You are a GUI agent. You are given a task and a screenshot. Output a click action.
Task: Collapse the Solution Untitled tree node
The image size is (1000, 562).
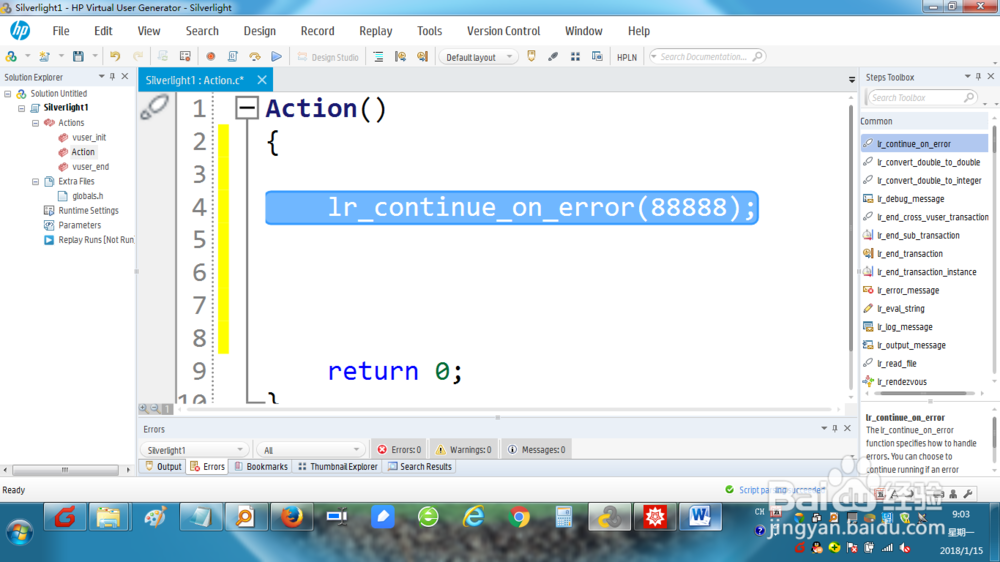pos(8,94)
